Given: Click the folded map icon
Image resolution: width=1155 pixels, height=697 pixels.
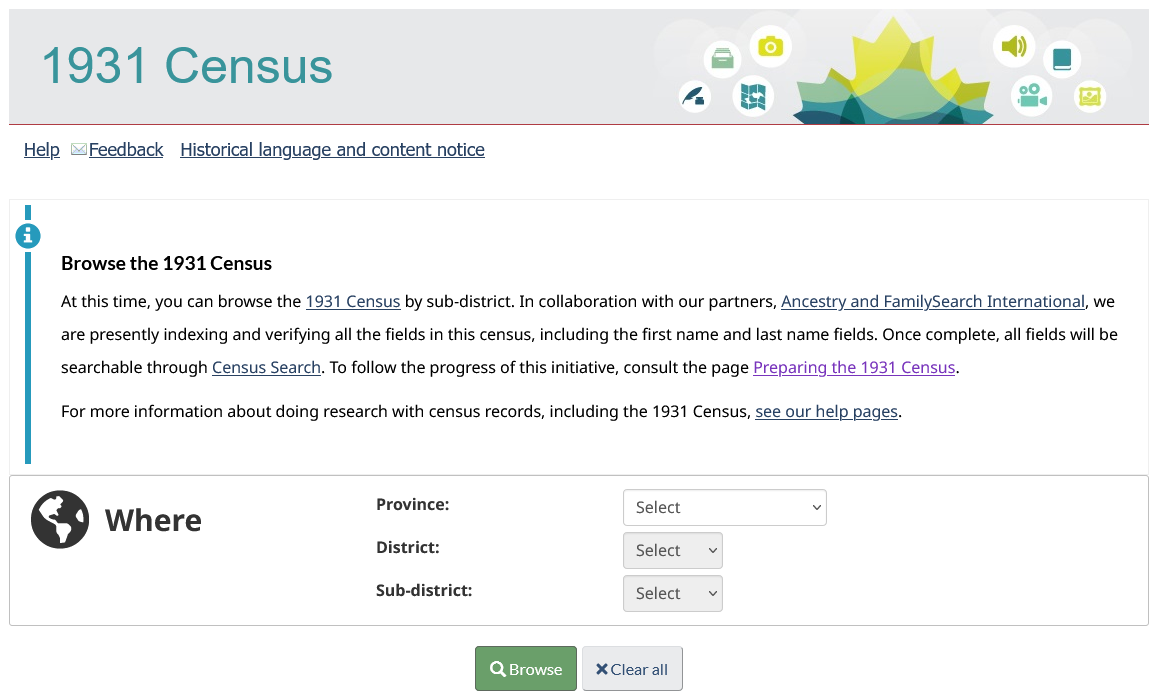Looking at the screenshot, I should (753, 96).
